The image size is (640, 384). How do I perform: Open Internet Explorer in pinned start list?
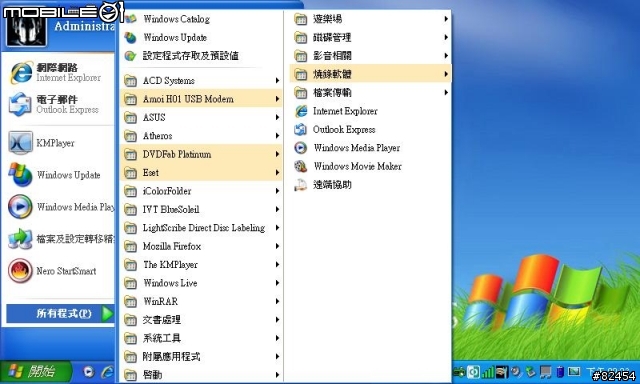(59, 72)
